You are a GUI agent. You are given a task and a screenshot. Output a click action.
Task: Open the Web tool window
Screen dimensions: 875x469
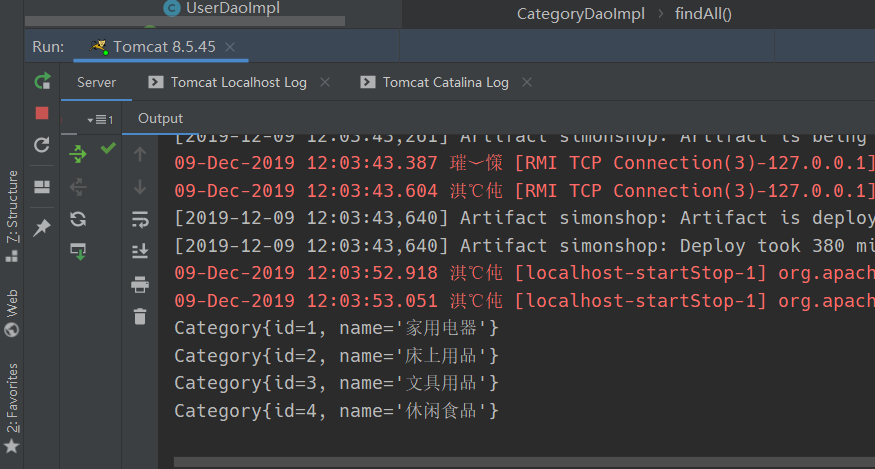pyautogui.click(x=12, y=303)
